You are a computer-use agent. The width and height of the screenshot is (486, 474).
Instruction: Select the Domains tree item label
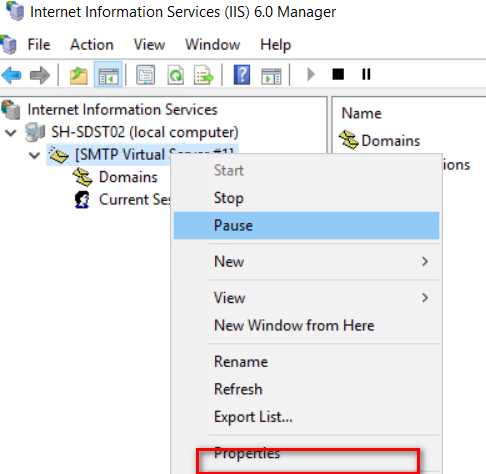pos(128,177)
